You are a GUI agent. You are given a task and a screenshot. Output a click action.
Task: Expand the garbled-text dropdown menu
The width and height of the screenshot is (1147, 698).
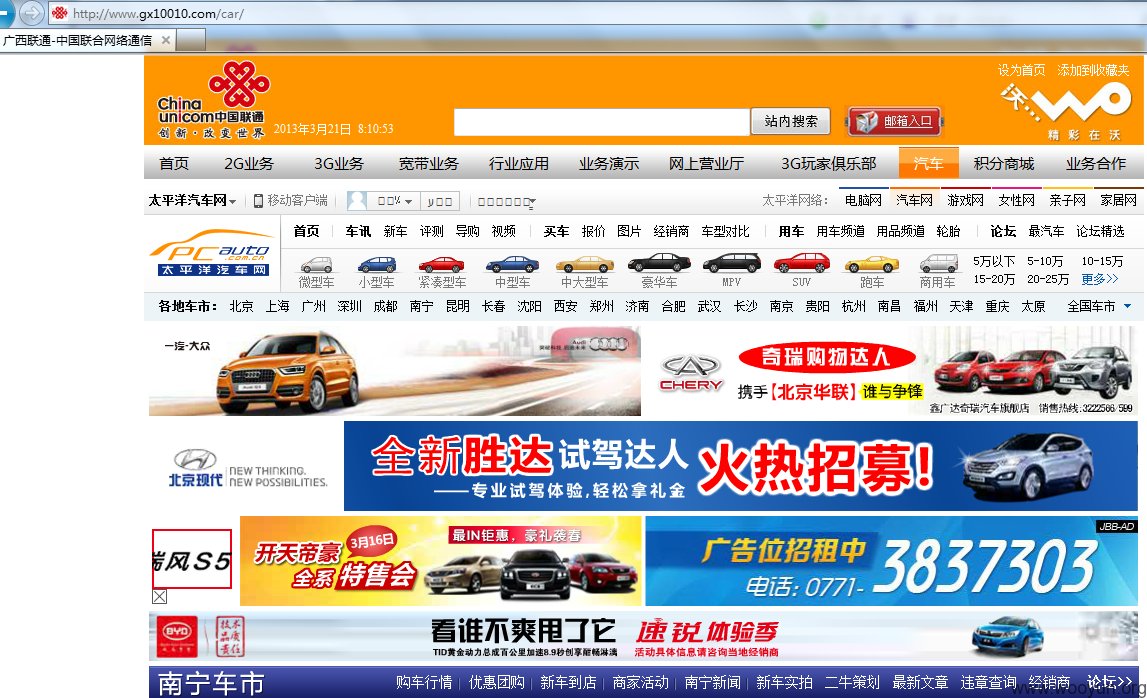click(507, 201)
